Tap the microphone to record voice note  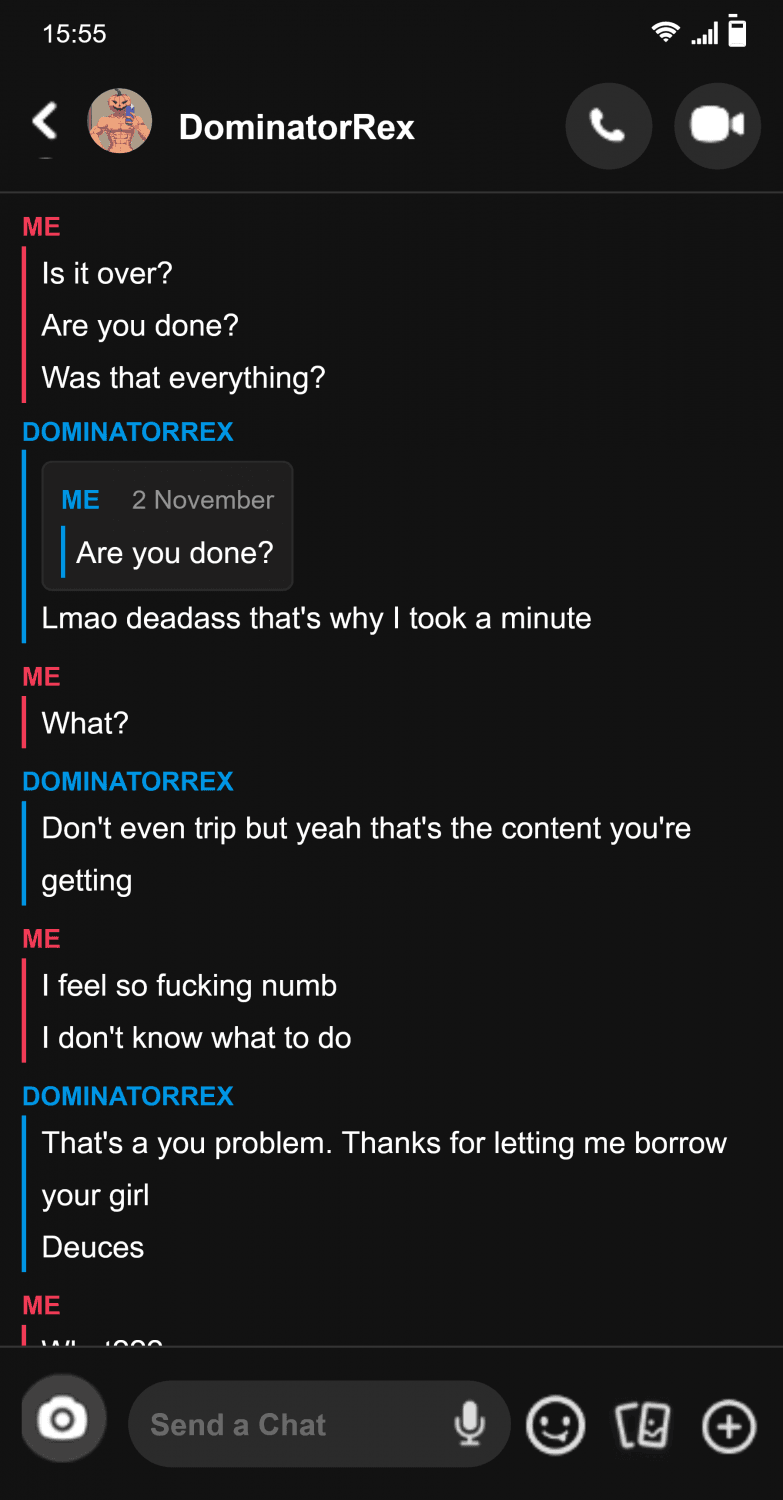469,1424
